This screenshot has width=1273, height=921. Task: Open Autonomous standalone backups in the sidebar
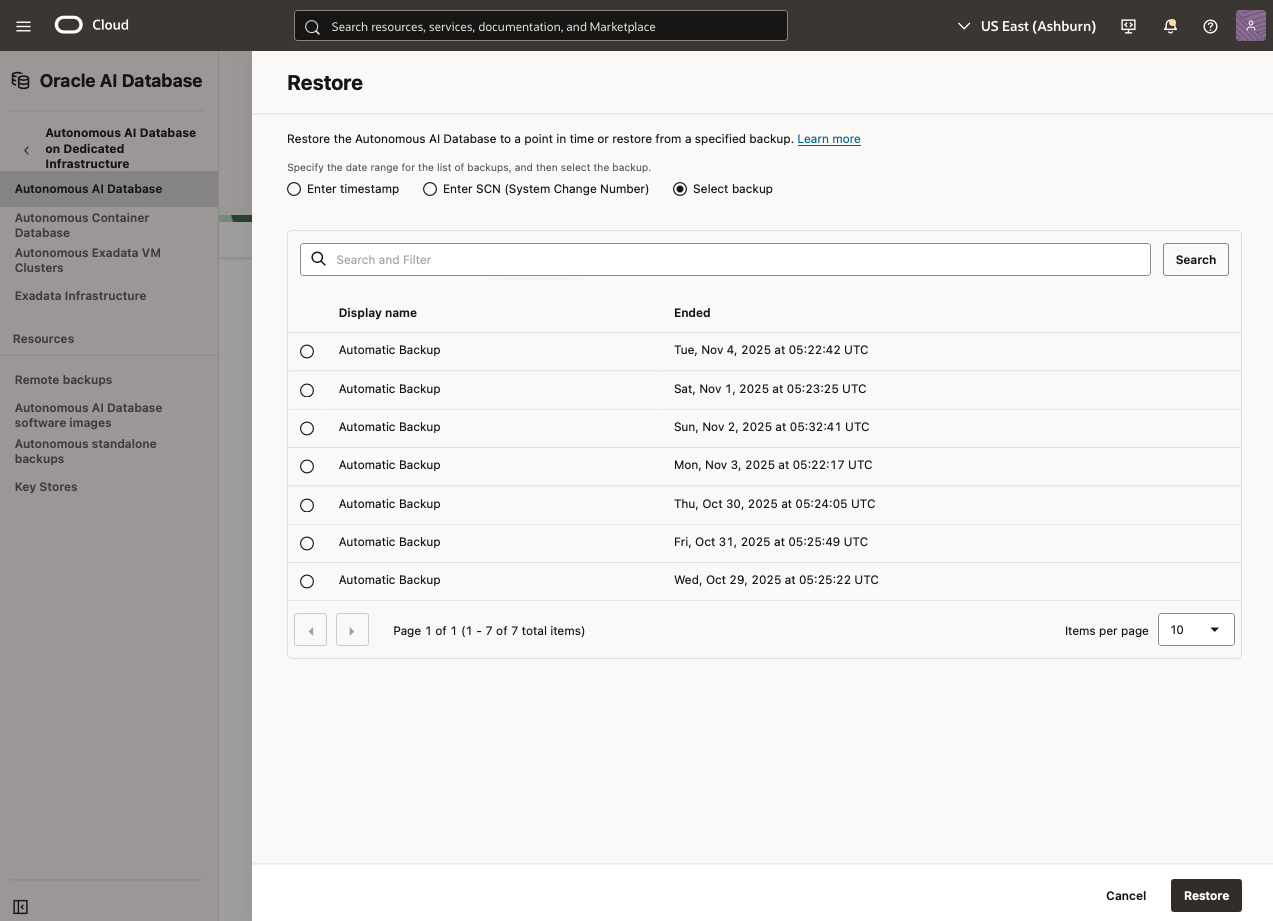pos(86,451)
